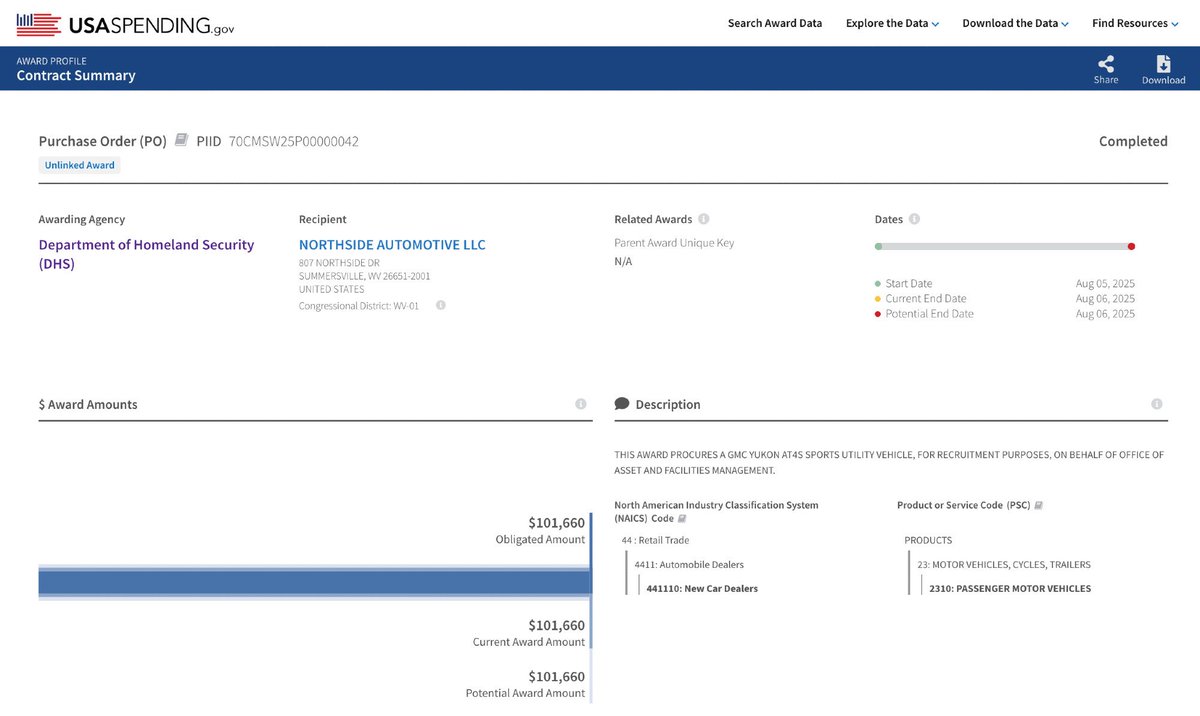The height and width of the screenshot is (716, 1200).
Task: Click the recipient address 807 NORTHSIDE DR
Action: [339, 263]
